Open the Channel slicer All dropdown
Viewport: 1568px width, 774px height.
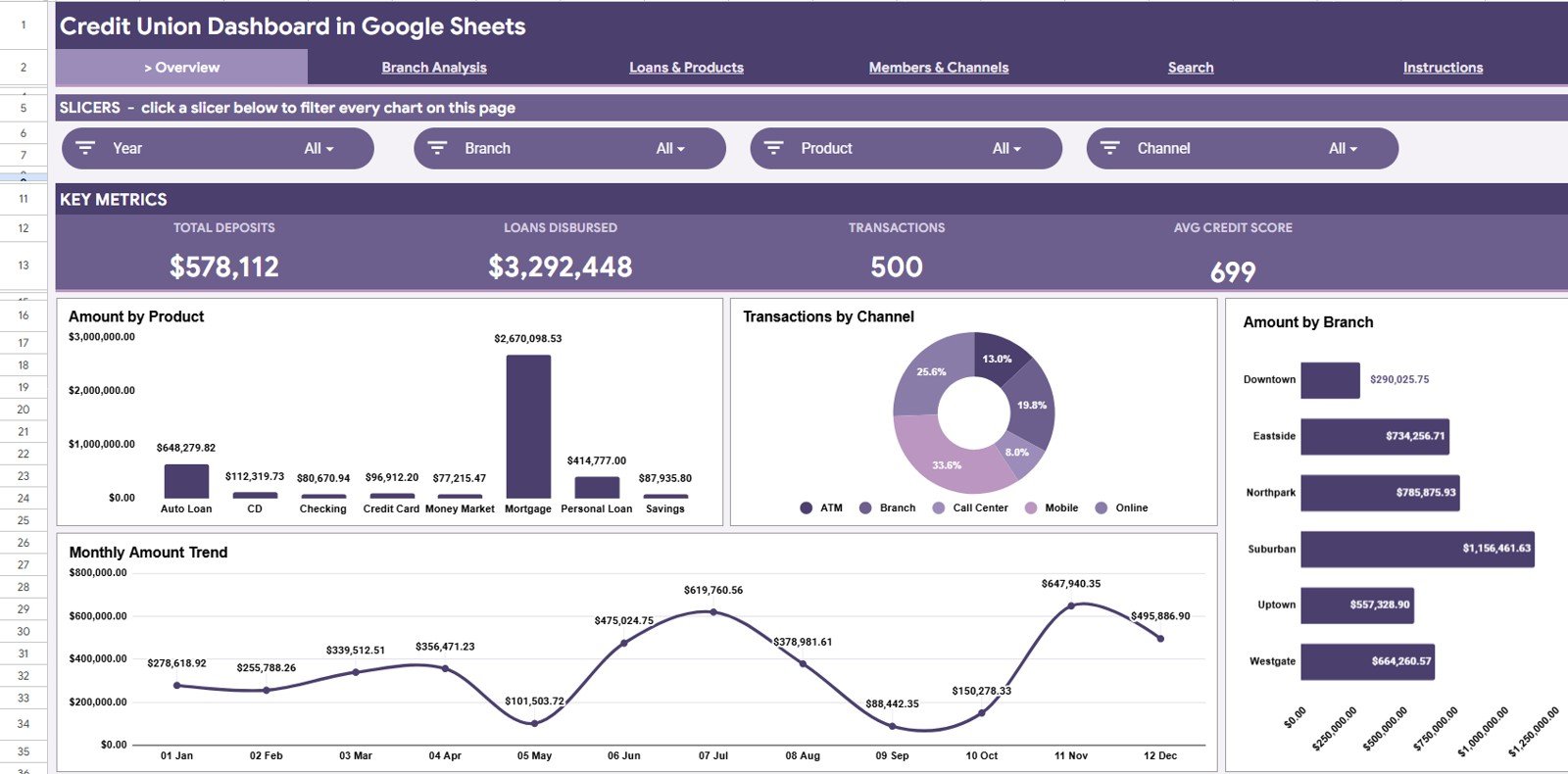pyautogui.click(x=1343, y=149)
